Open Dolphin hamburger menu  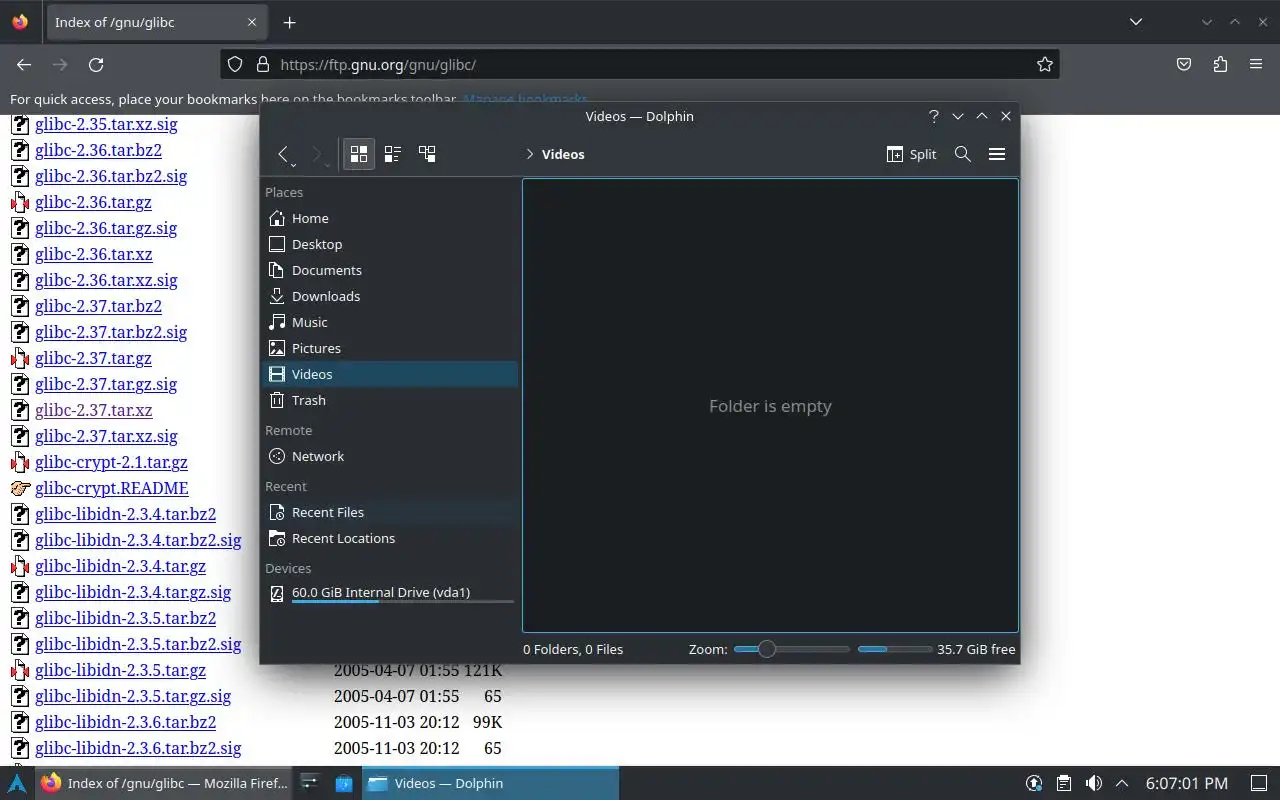[x=997, y=154]
